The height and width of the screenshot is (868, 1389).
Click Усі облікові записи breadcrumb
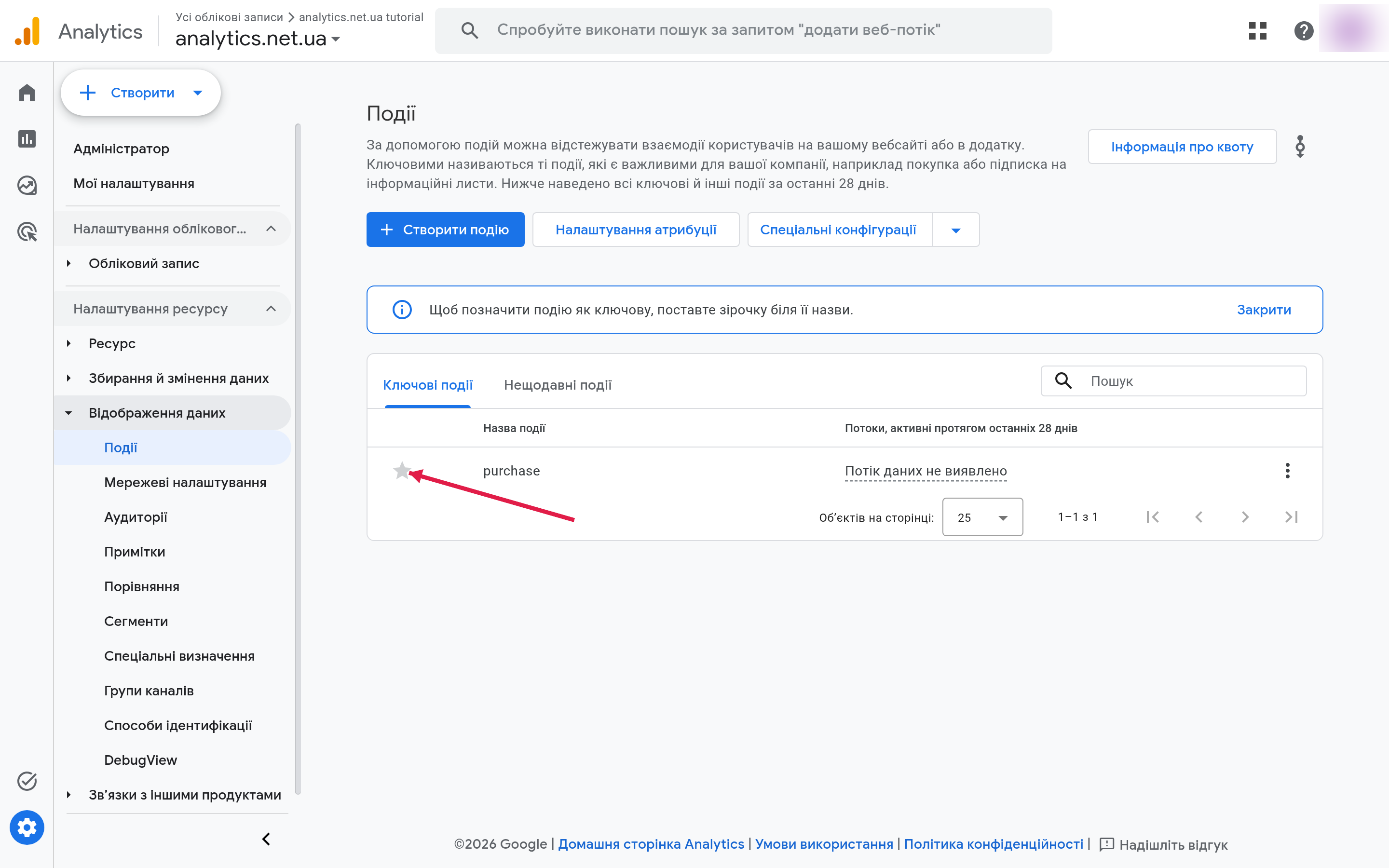pyautogui.click(x=229, y=17)
